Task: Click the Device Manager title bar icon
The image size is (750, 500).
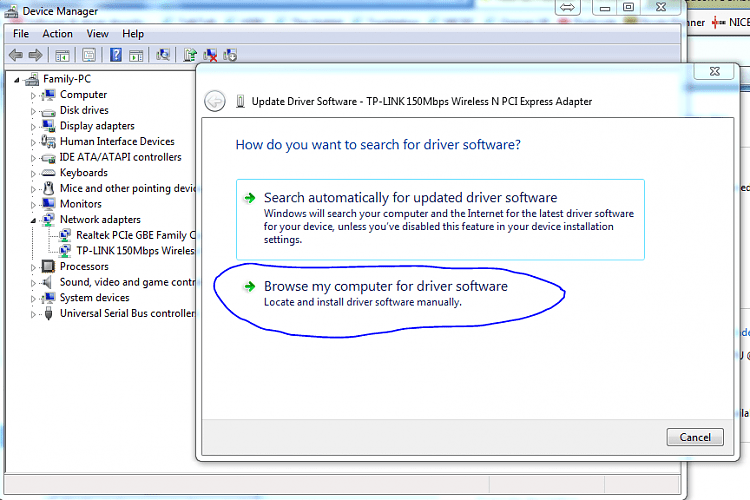Action: tap(11, 11)
